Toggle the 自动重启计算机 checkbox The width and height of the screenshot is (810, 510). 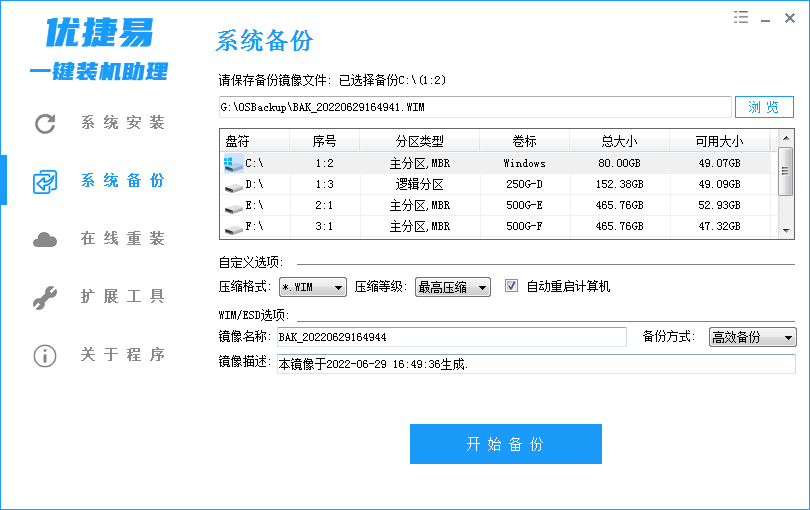[512, 286]
